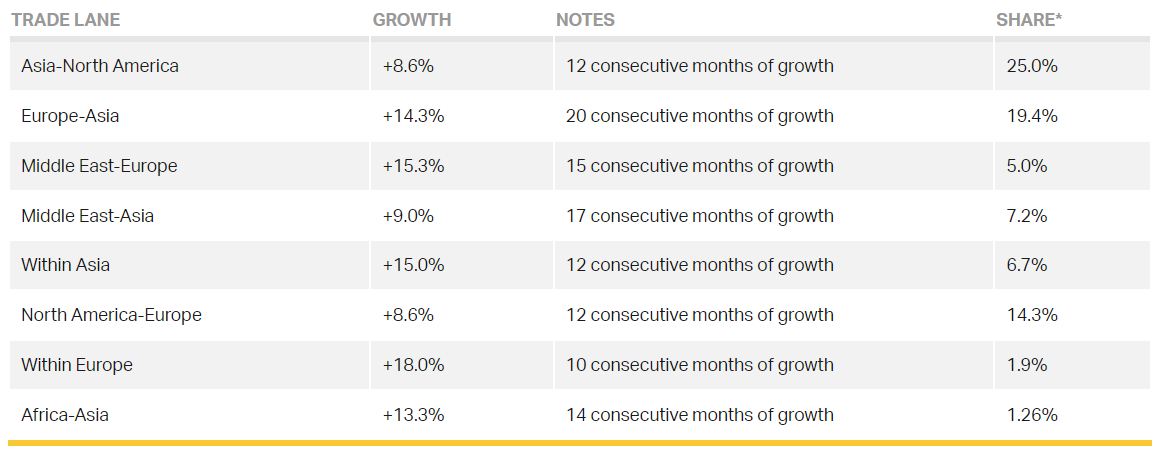The width and height of the screenshot is (1152, 454).
Task: Click the 17 consecutive months note
Action: [x=699, y=216]
